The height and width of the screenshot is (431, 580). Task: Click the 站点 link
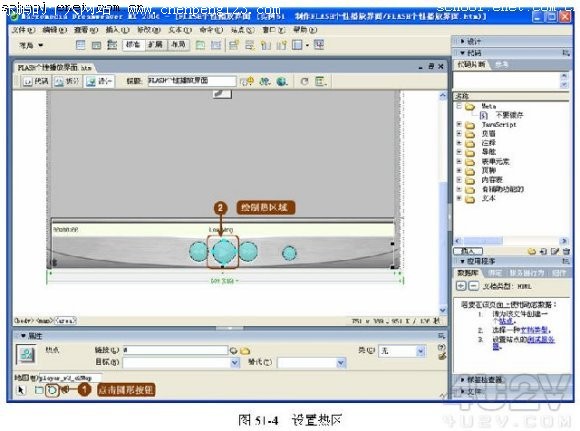point(505,321)
